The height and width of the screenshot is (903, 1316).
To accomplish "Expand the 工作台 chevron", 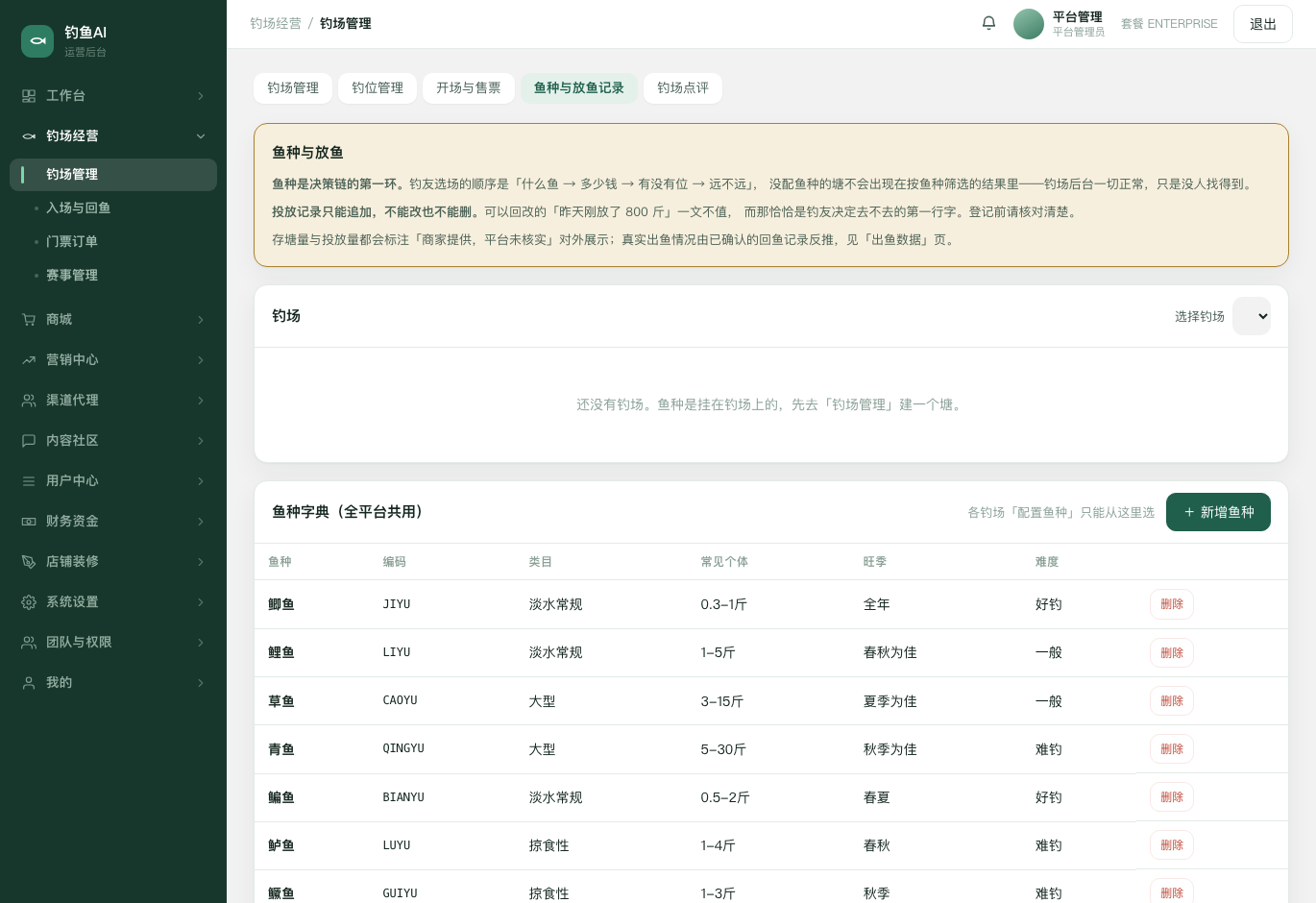I will coord(201,96).
